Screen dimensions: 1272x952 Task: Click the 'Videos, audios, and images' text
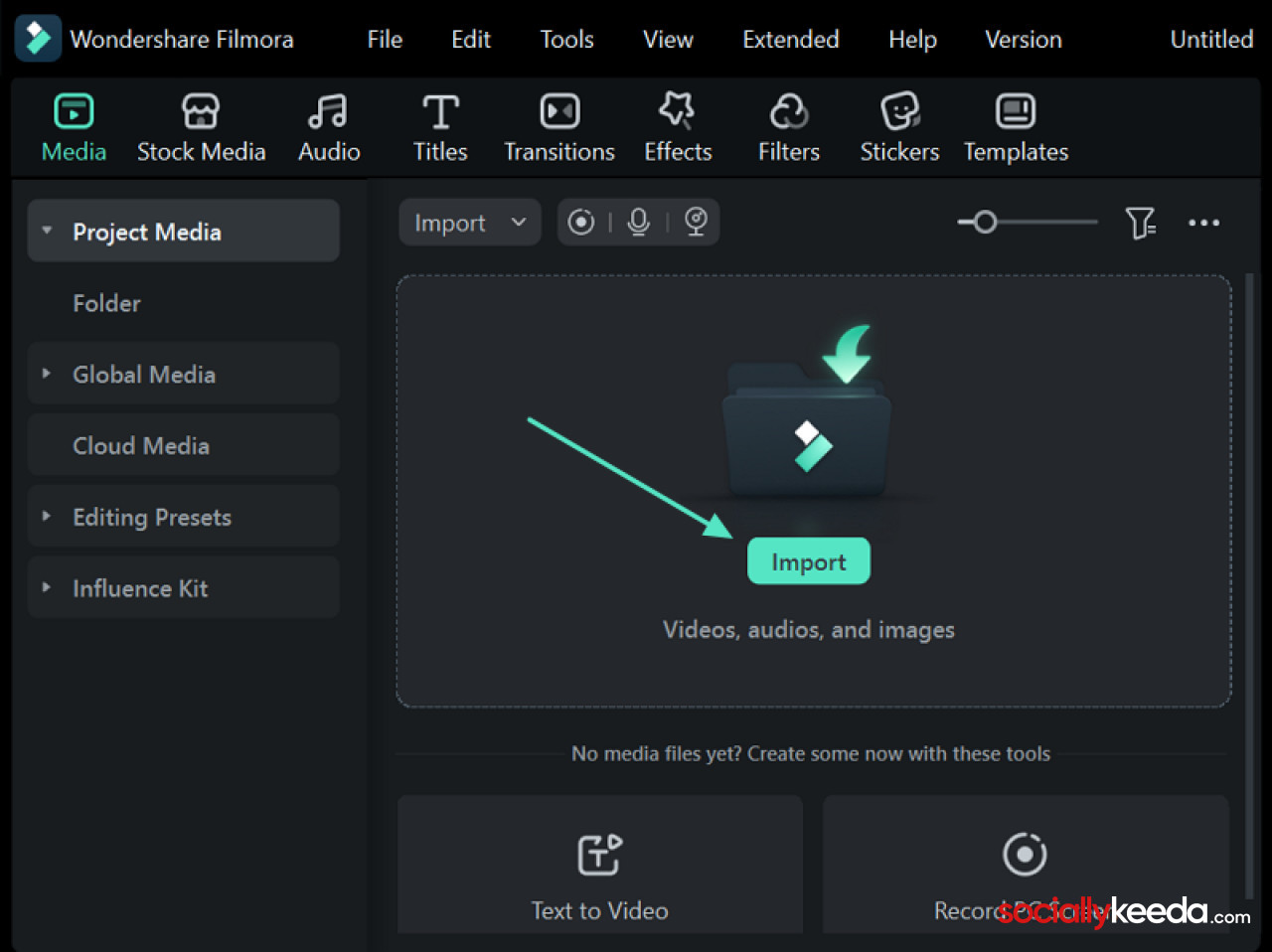809,630
